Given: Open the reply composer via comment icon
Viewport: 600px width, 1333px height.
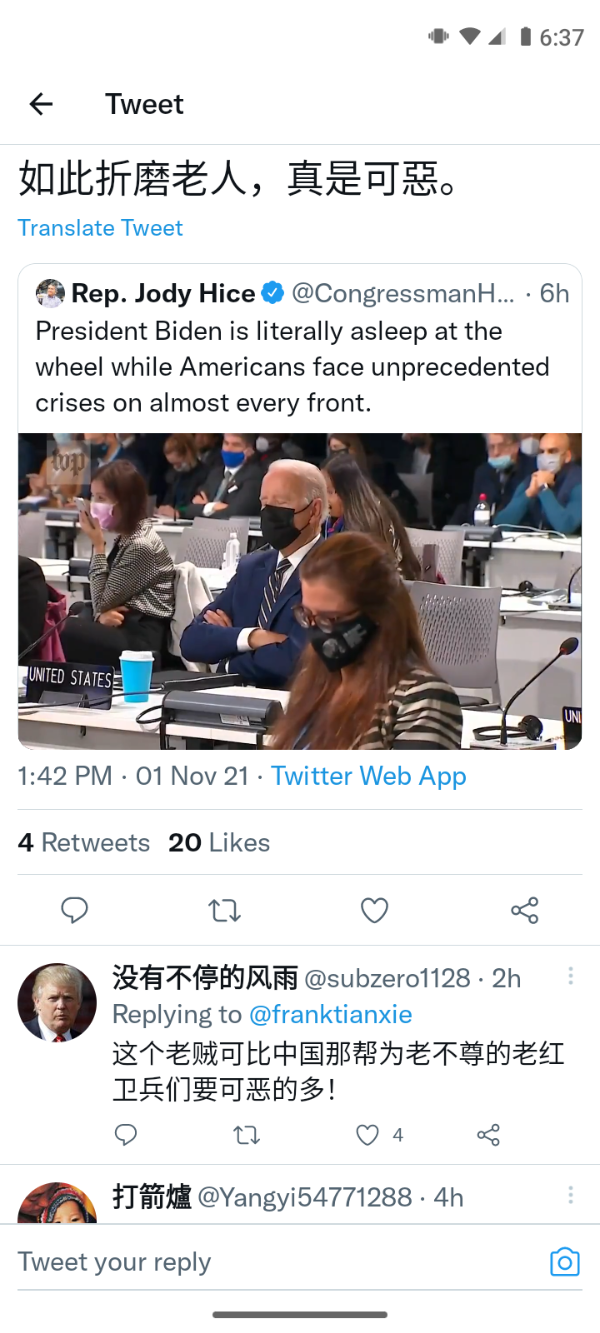Looking at the screenshot, I should pyautogui.click(x=75, y=910).
